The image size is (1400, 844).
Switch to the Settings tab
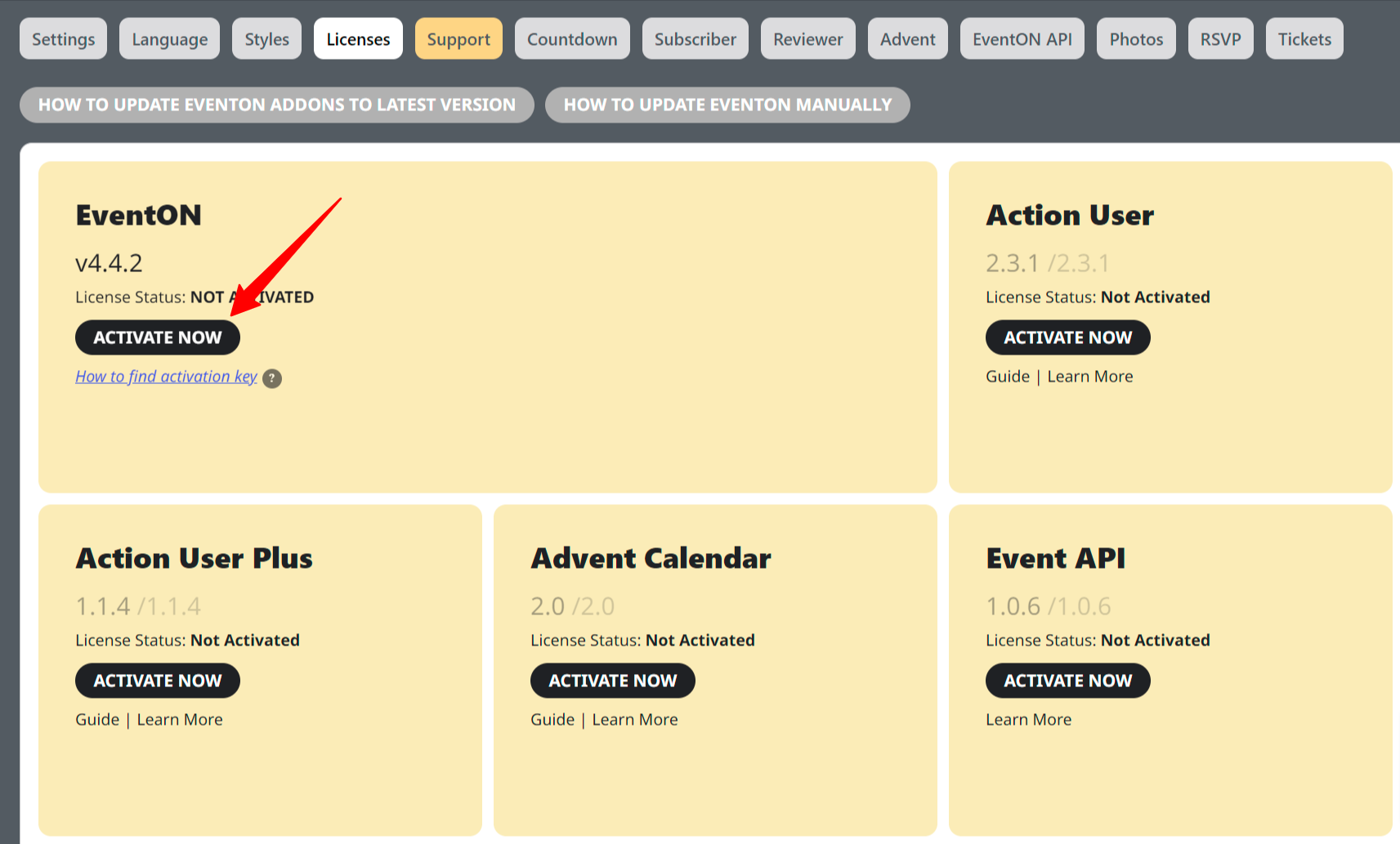pos(63,38)
